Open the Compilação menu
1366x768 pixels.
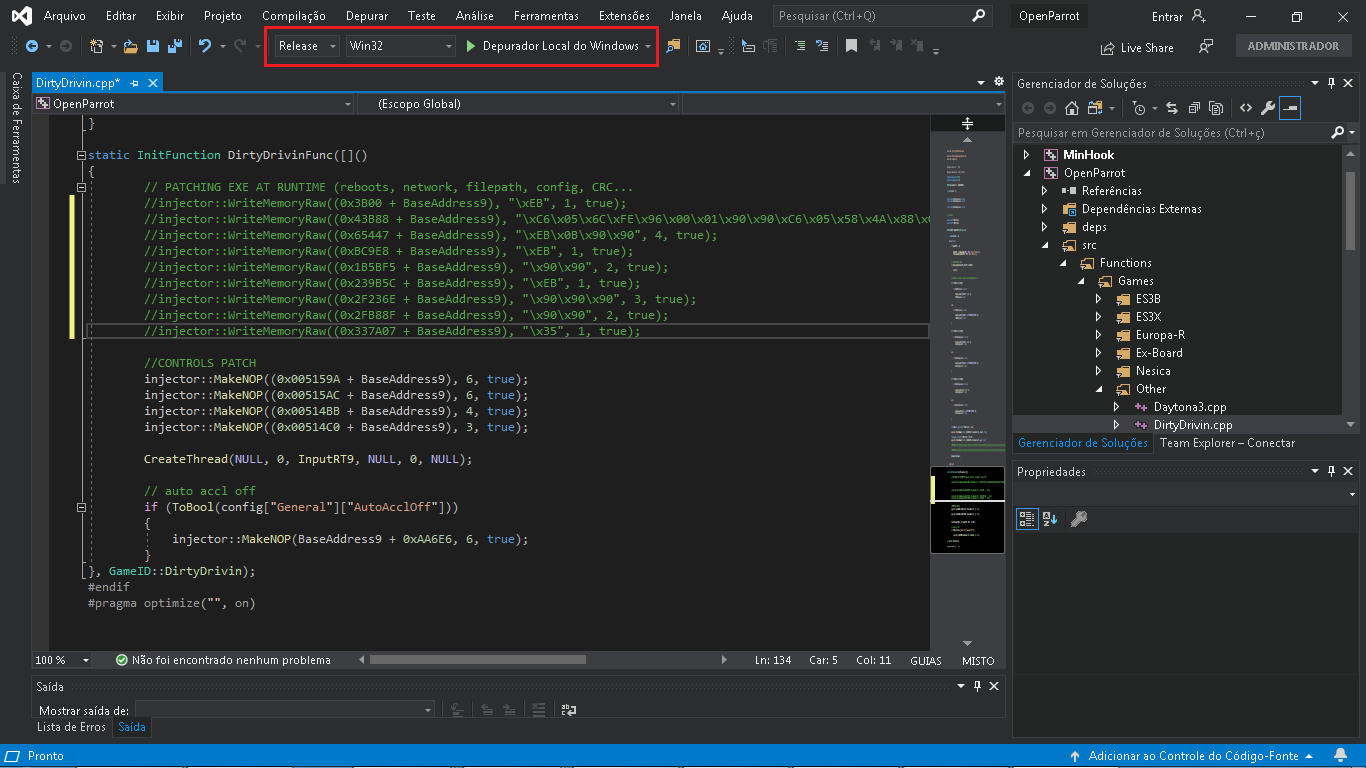(294, 16)
